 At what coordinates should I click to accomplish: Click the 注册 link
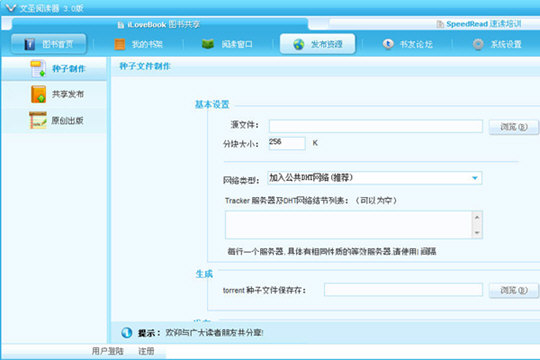click(x=146, y=351)
